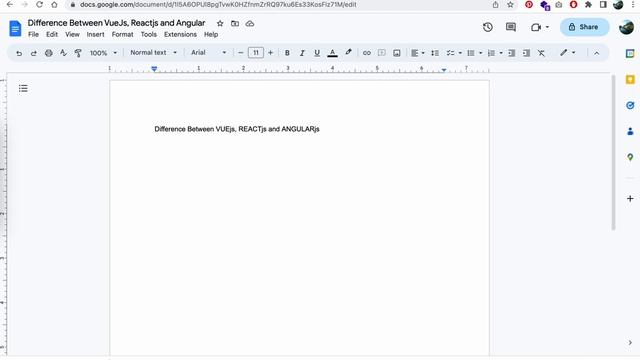Open the text alignment dropdown
640x360 pixels.
point(417,53)
